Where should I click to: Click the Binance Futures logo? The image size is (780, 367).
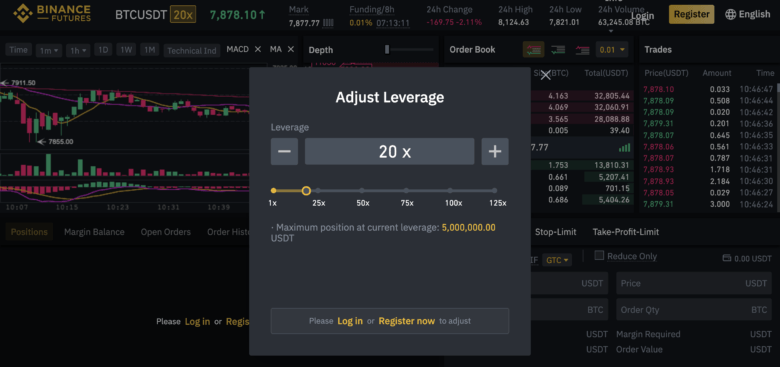(x=52, y=13)
